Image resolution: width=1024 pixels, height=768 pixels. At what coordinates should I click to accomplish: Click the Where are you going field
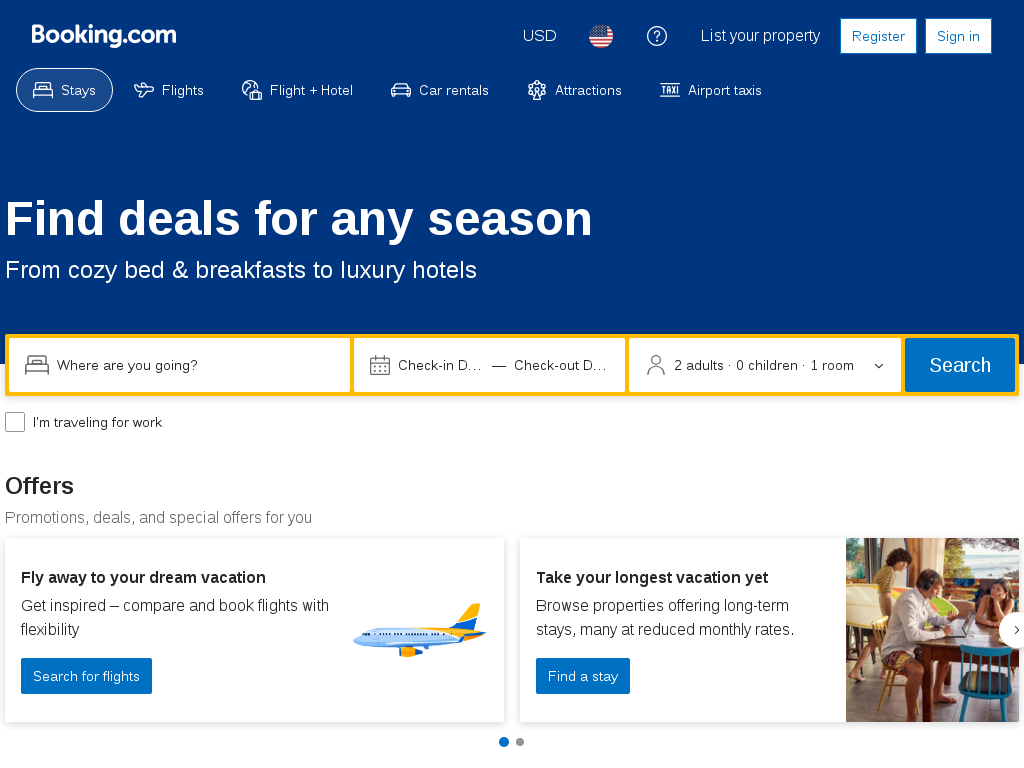180,365
